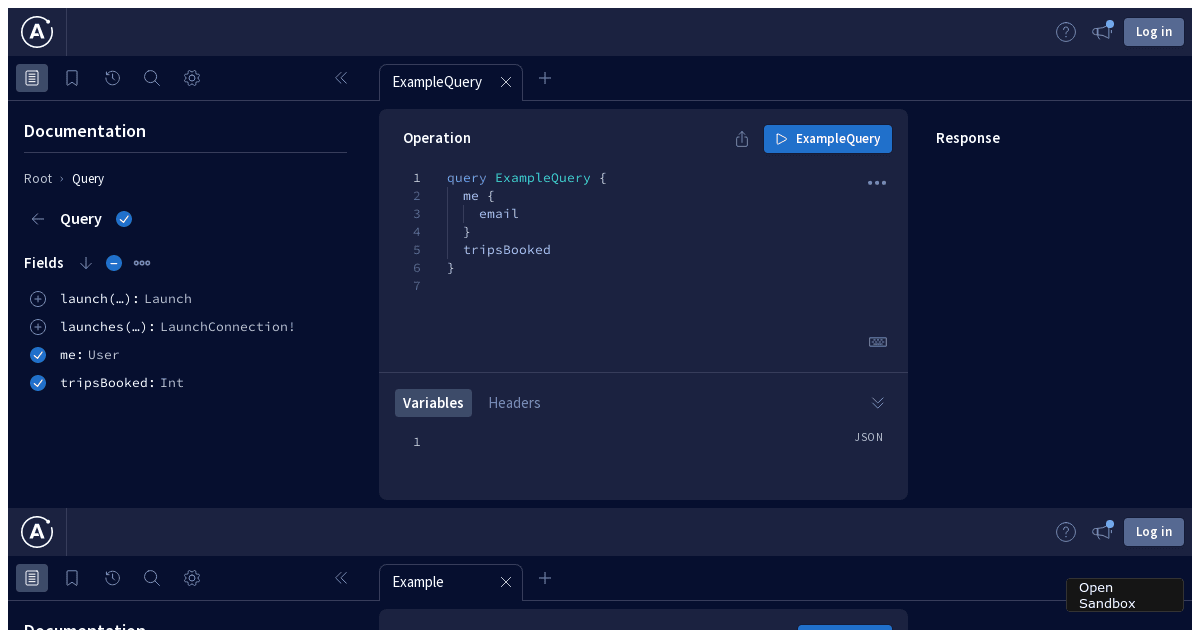Open the announcements megaphone
The image size is (1200, 630).
[x=1101, y=31]
